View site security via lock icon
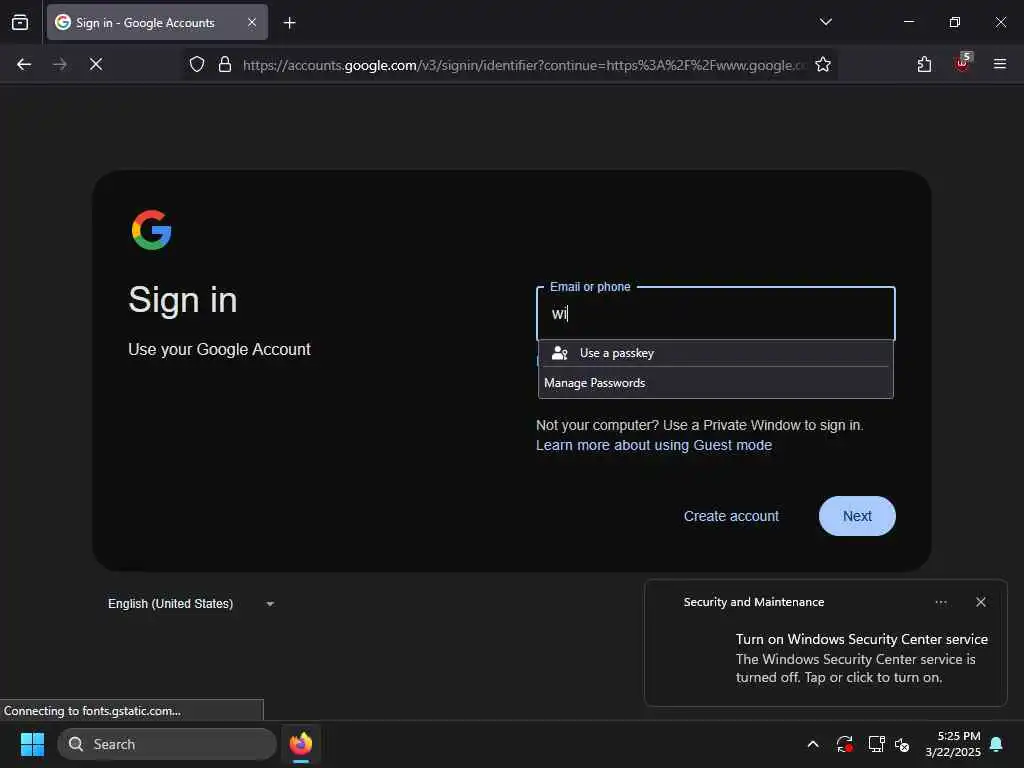 tap(225, 64)
